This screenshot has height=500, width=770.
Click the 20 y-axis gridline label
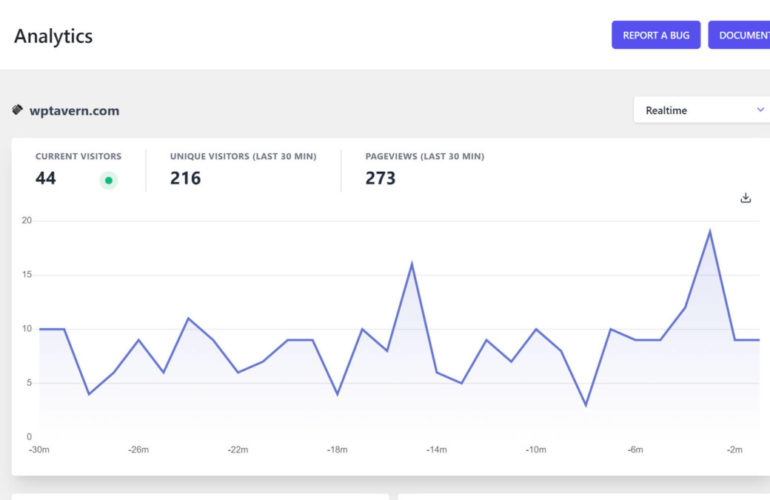click(27, 220)
